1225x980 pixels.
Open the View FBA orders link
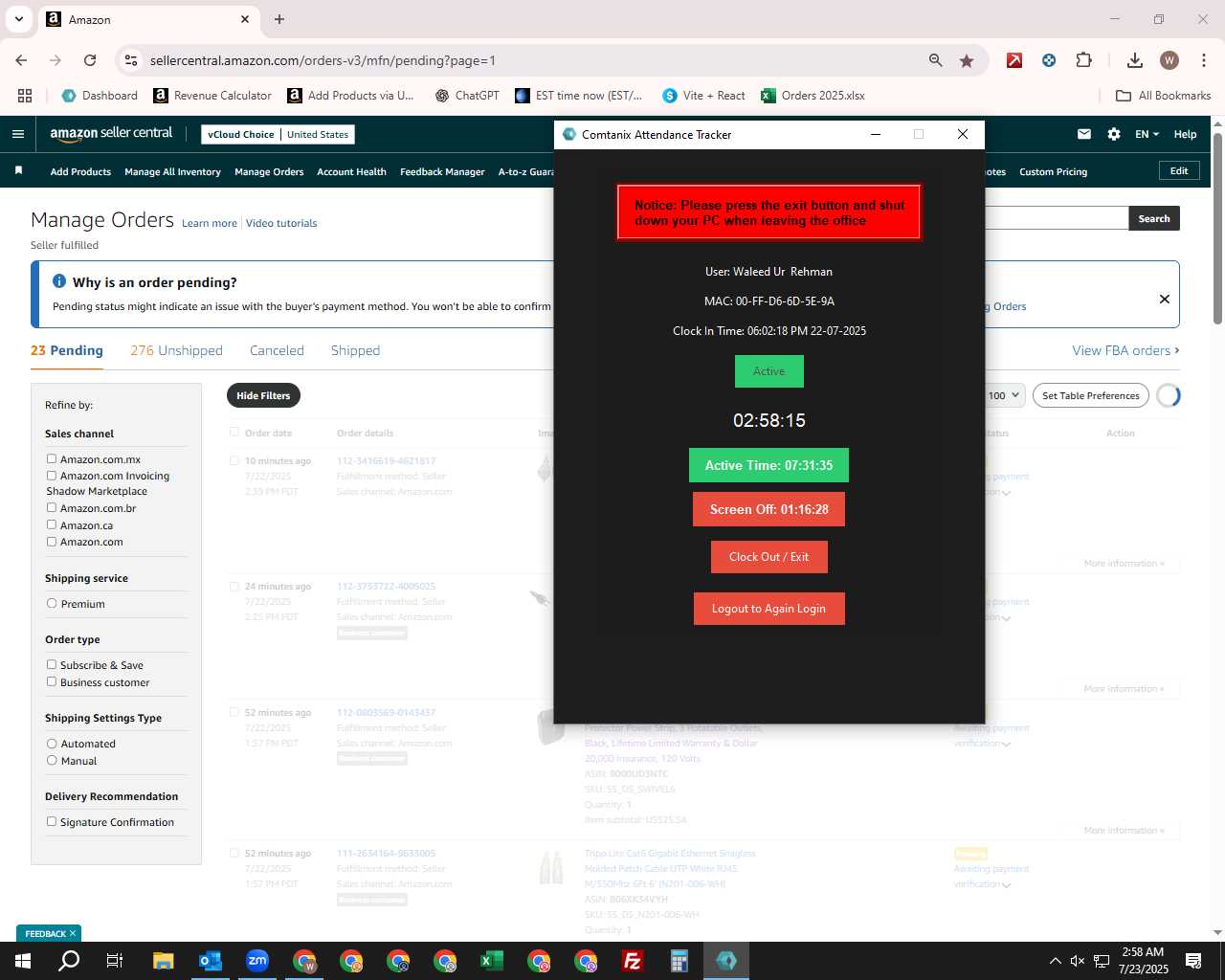click(x=1125, y=350)
